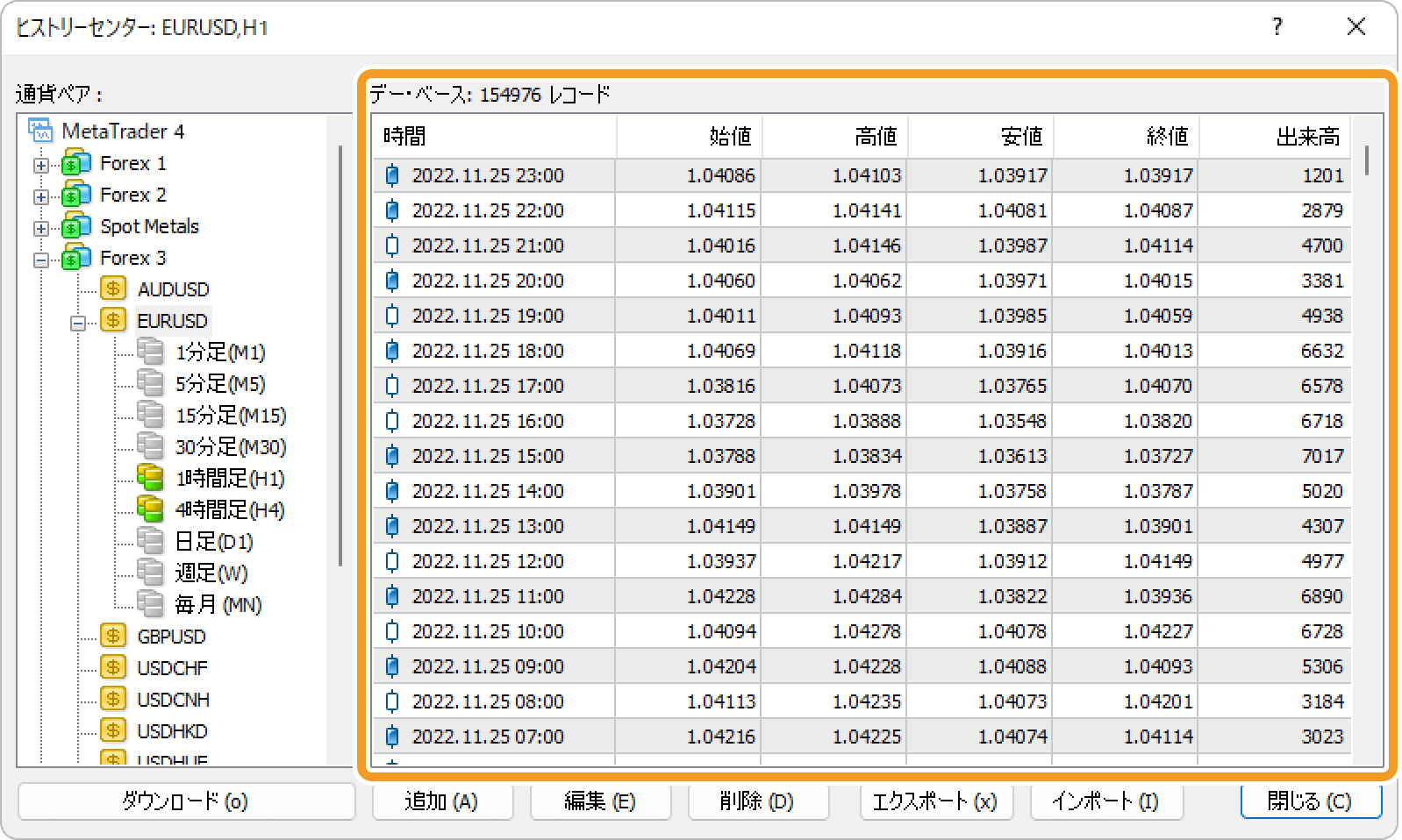This screenshot has height=840, width=1402.
Task: Select the 日足(D1) timeframe label
Action: pos(214,542)
